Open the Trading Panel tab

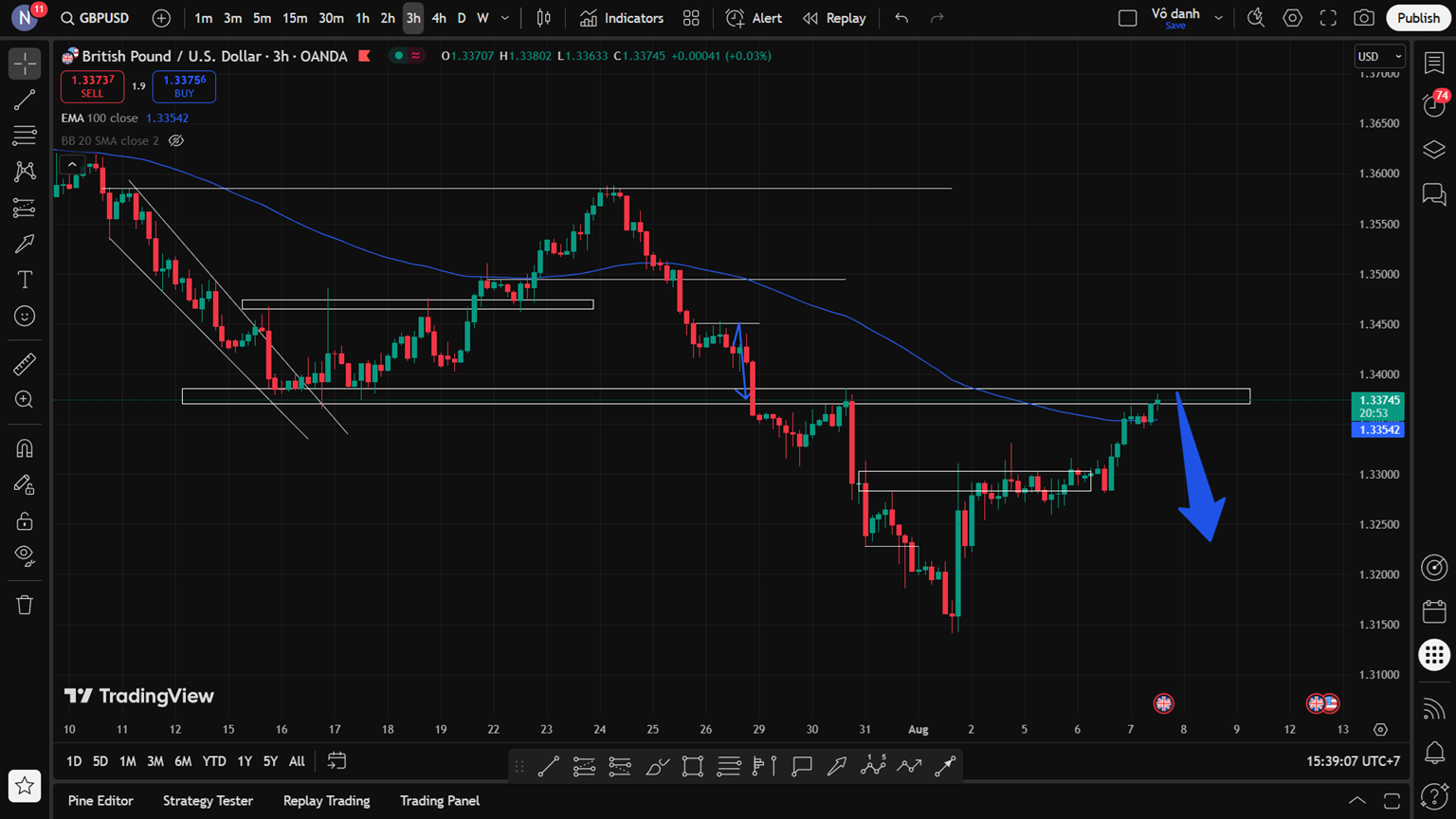[x=440, y=801]
